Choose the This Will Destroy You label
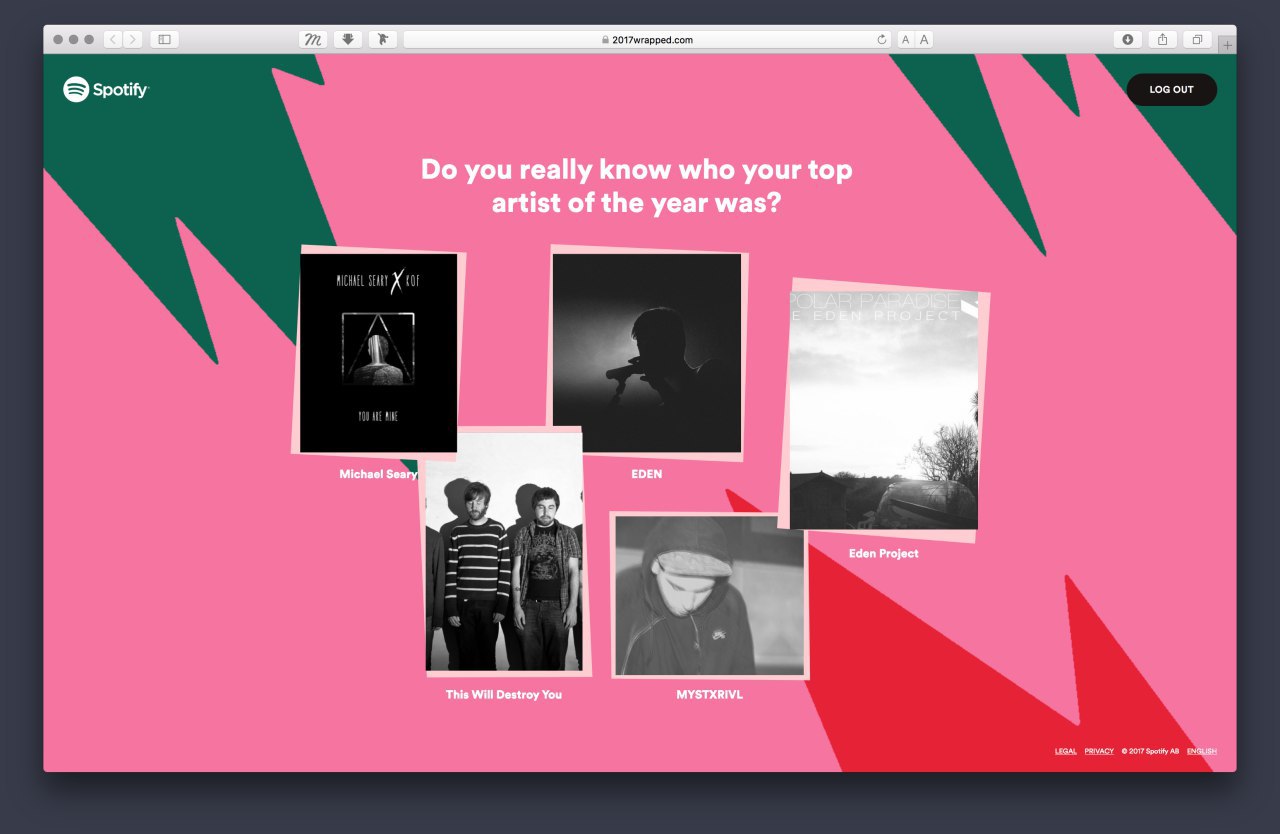 click(x=504, y=694)
